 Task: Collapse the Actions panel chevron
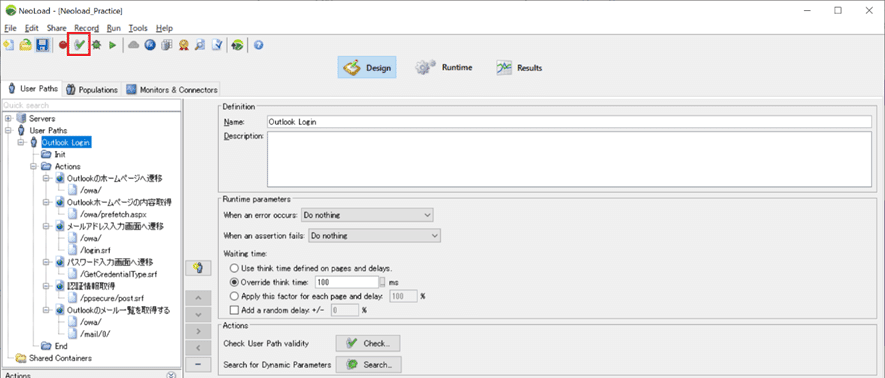click(172, 375)
